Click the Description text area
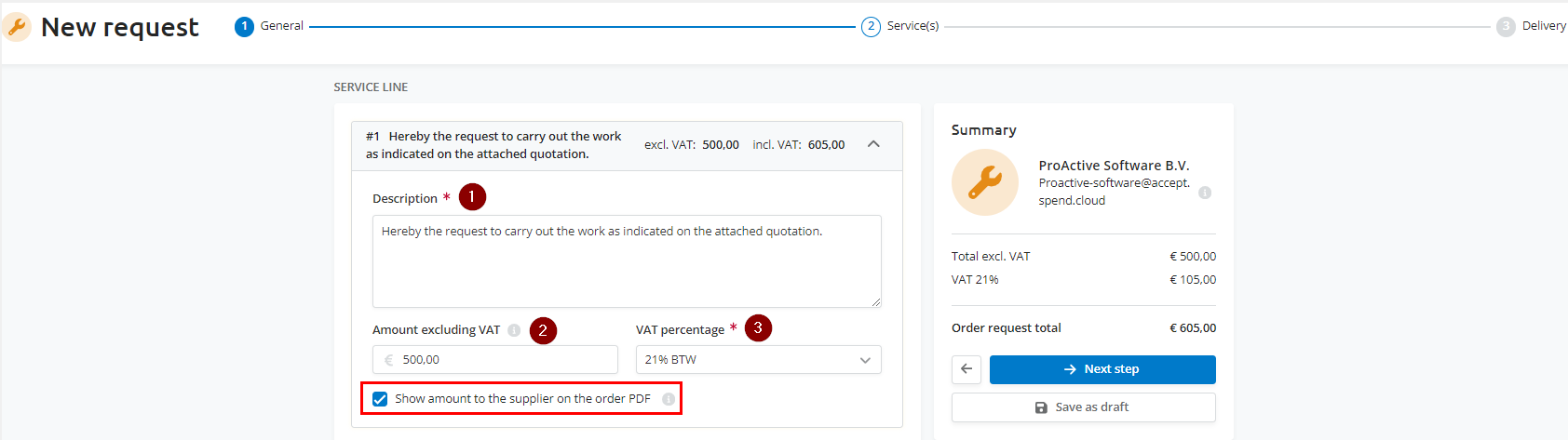The width and height of the screenshot is (1568, 440). 626,260
